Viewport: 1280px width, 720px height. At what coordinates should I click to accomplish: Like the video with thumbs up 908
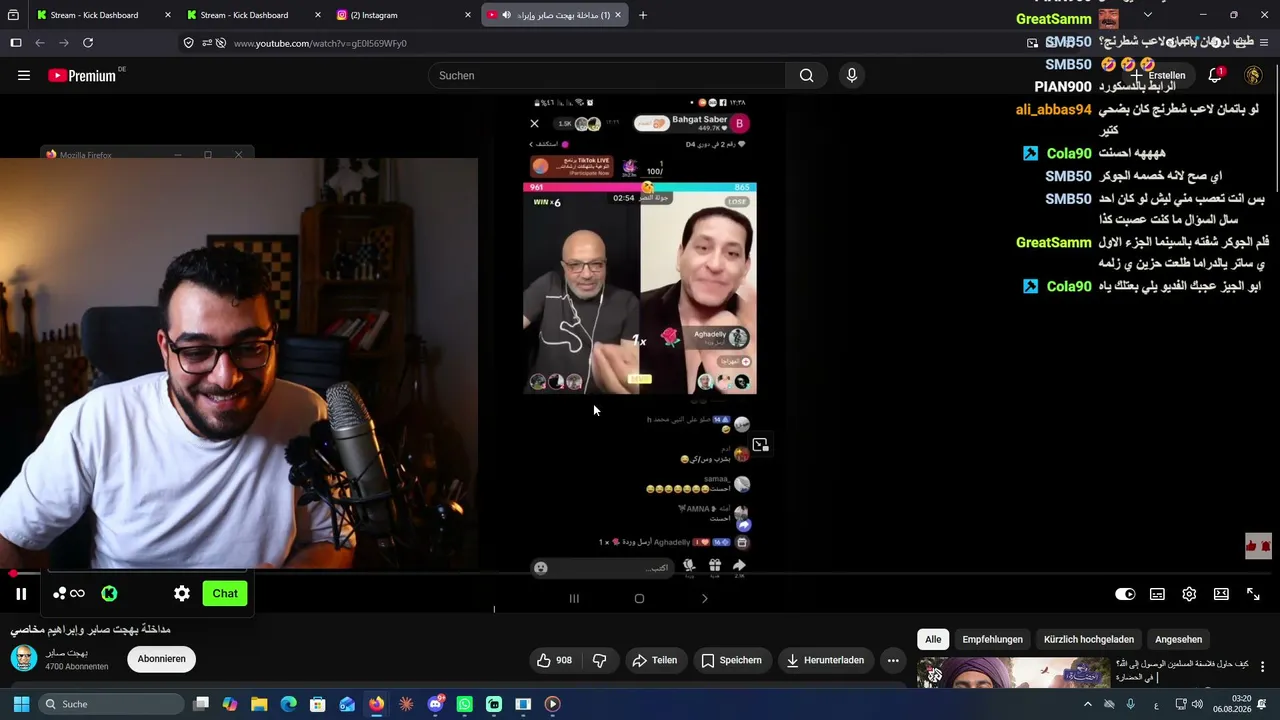(554, 660)
